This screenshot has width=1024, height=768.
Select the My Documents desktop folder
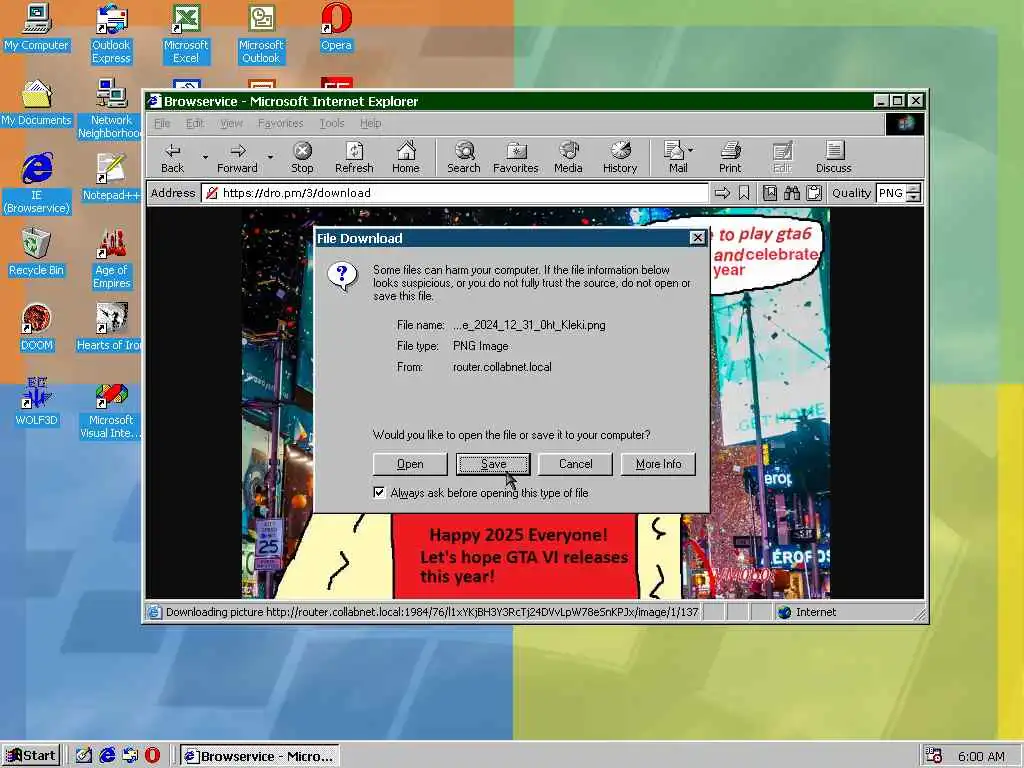tap(37, 103)
